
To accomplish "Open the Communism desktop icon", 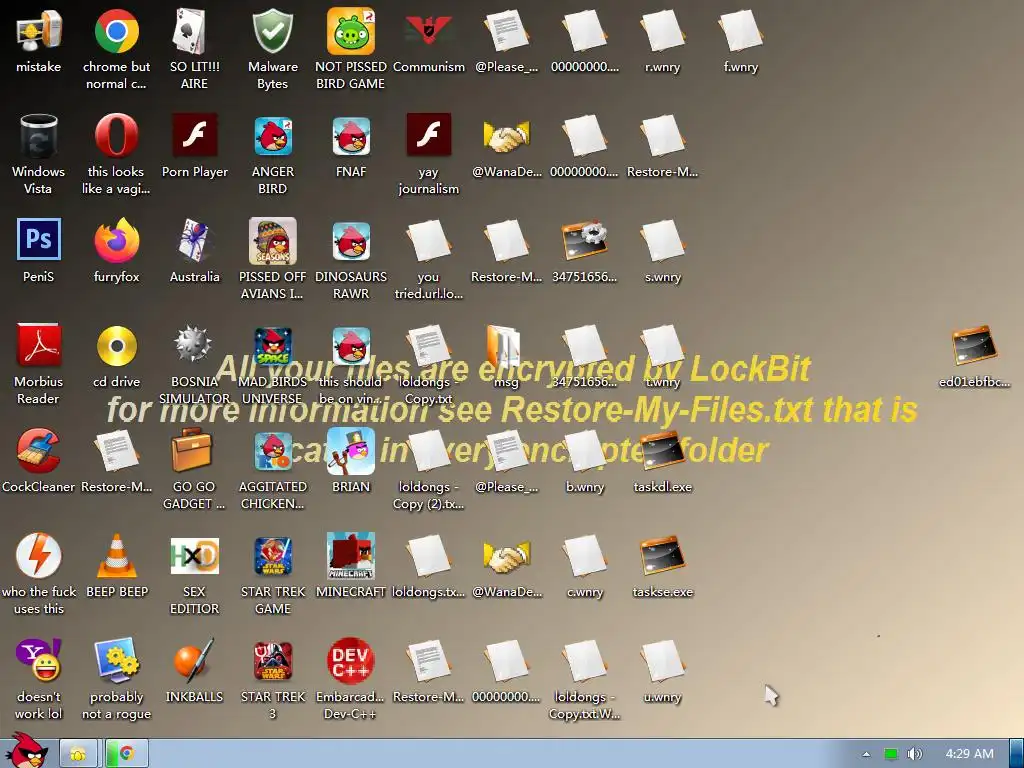I will (429, 31).
